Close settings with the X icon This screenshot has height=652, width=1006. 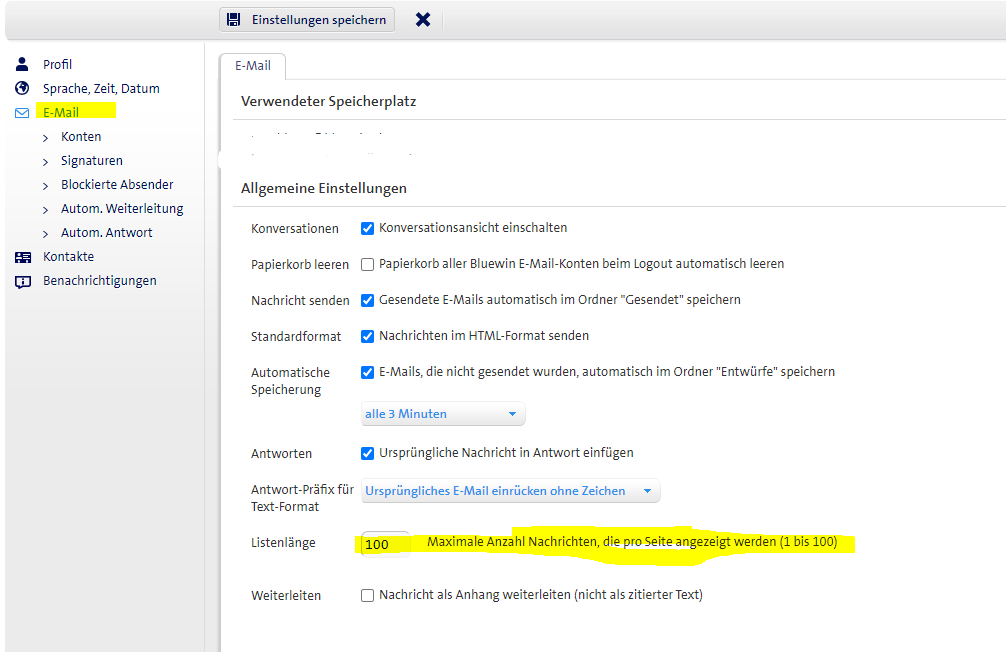click(x=423, y=19)
